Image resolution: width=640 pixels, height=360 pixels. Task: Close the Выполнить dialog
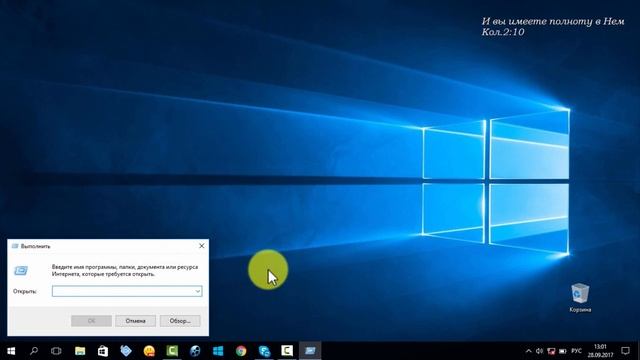(x=202, y=246)
